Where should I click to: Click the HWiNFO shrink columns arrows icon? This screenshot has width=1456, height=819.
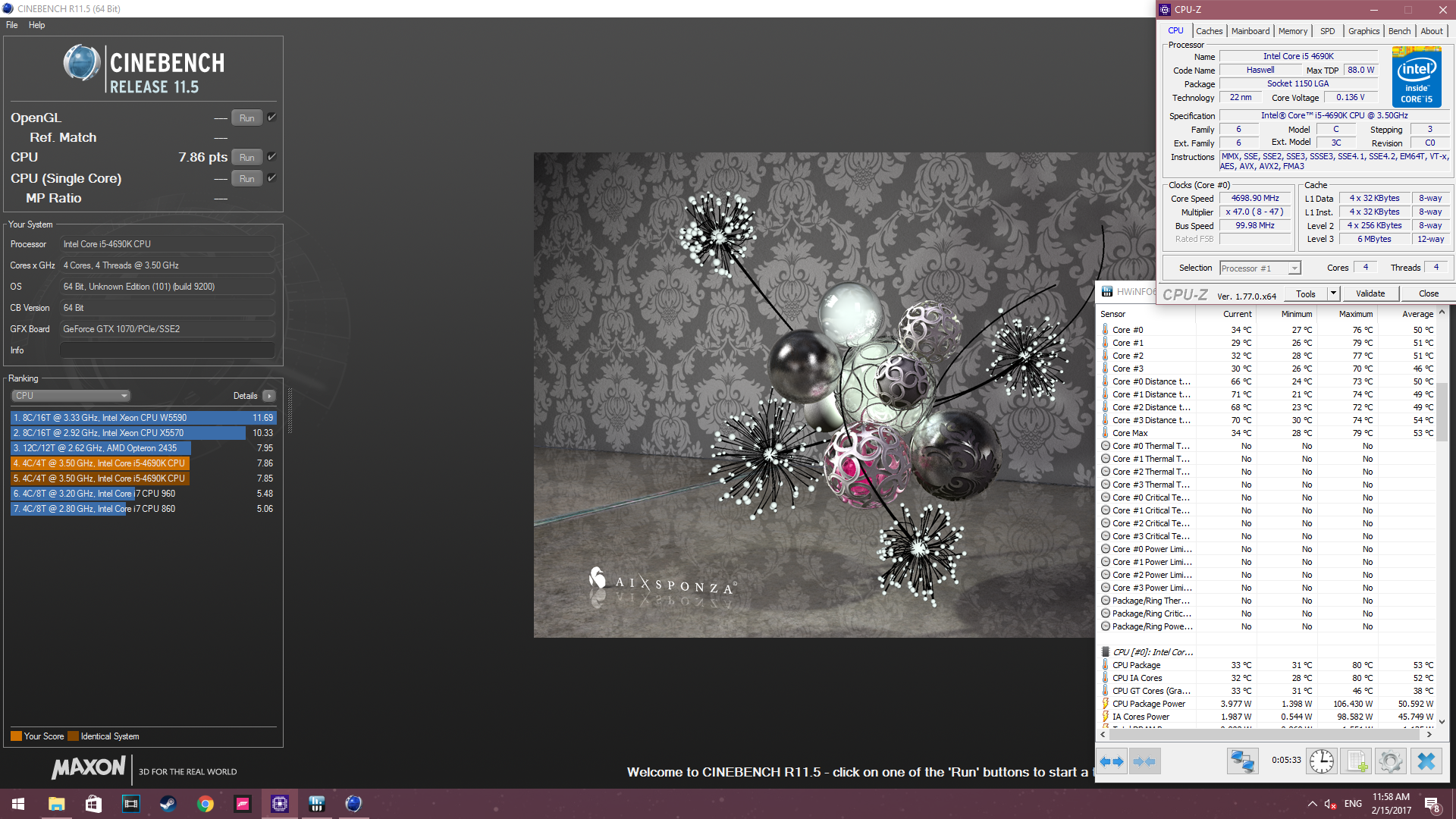point(1144,761)
